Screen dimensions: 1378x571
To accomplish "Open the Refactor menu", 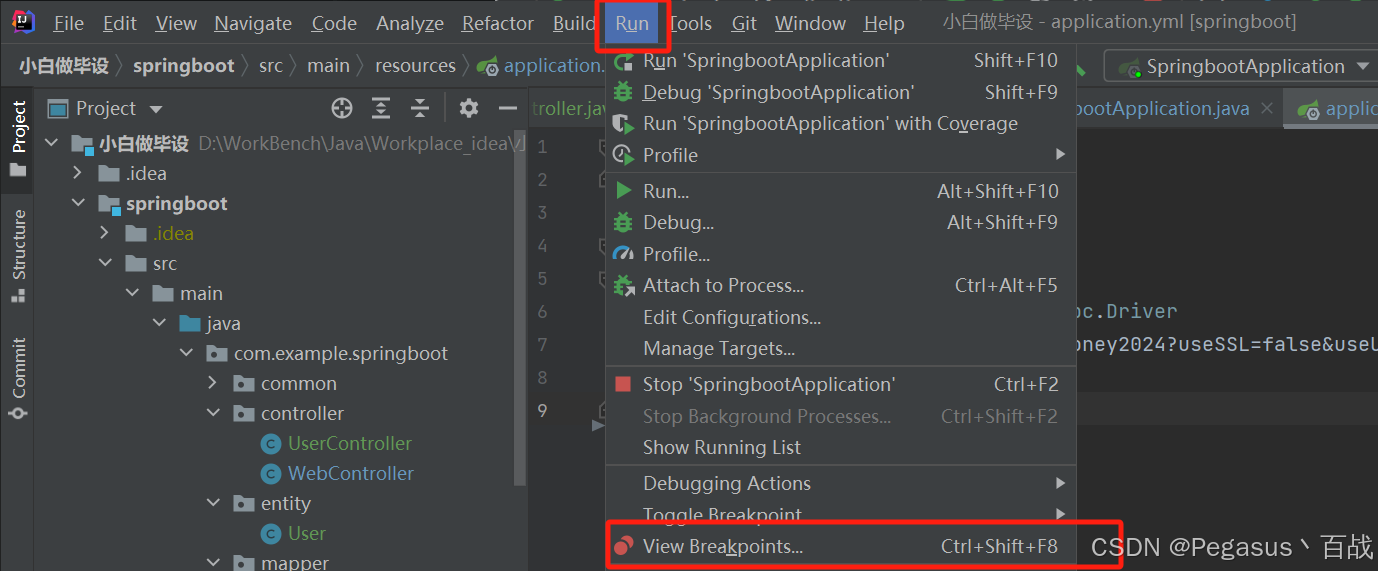I will 498,24.
